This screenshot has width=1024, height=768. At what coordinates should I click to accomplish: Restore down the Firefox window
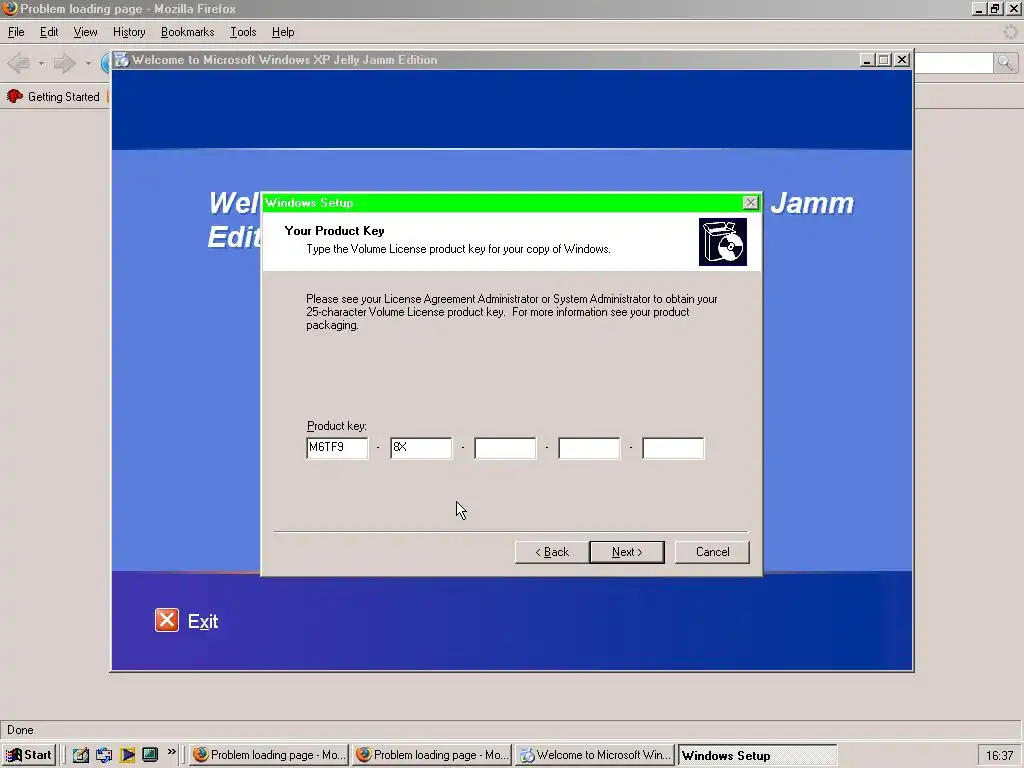[x=995, y=8]
